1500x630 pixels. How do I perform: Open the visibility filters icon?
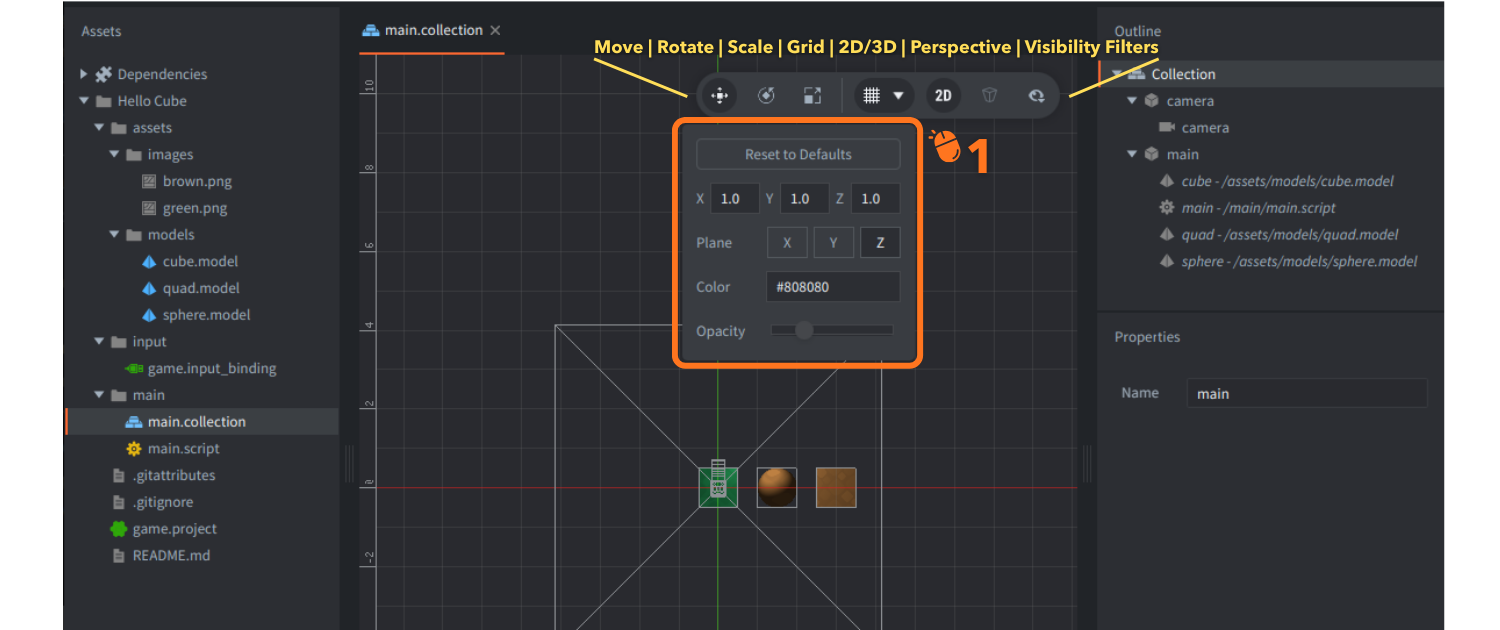tap(1036, 95)
